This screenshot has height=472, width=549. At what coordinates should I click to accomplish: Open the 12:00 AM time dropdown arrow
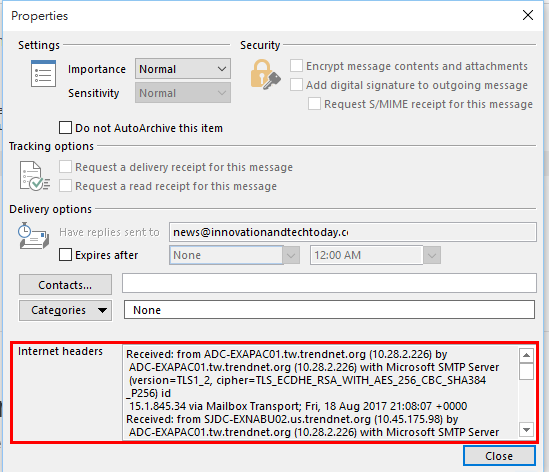432,255
